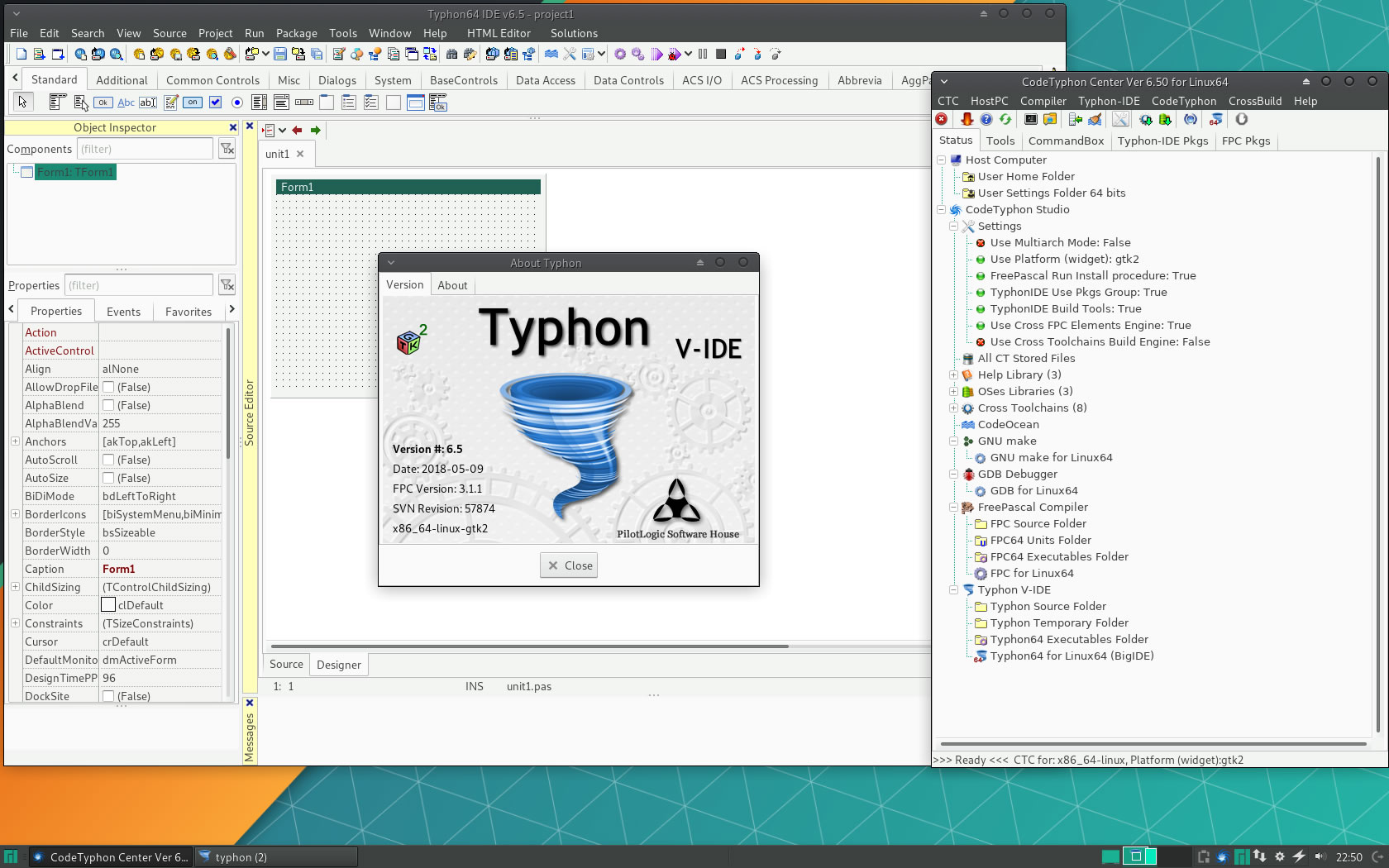Click the Properties filter field

(x=138, y=285)
